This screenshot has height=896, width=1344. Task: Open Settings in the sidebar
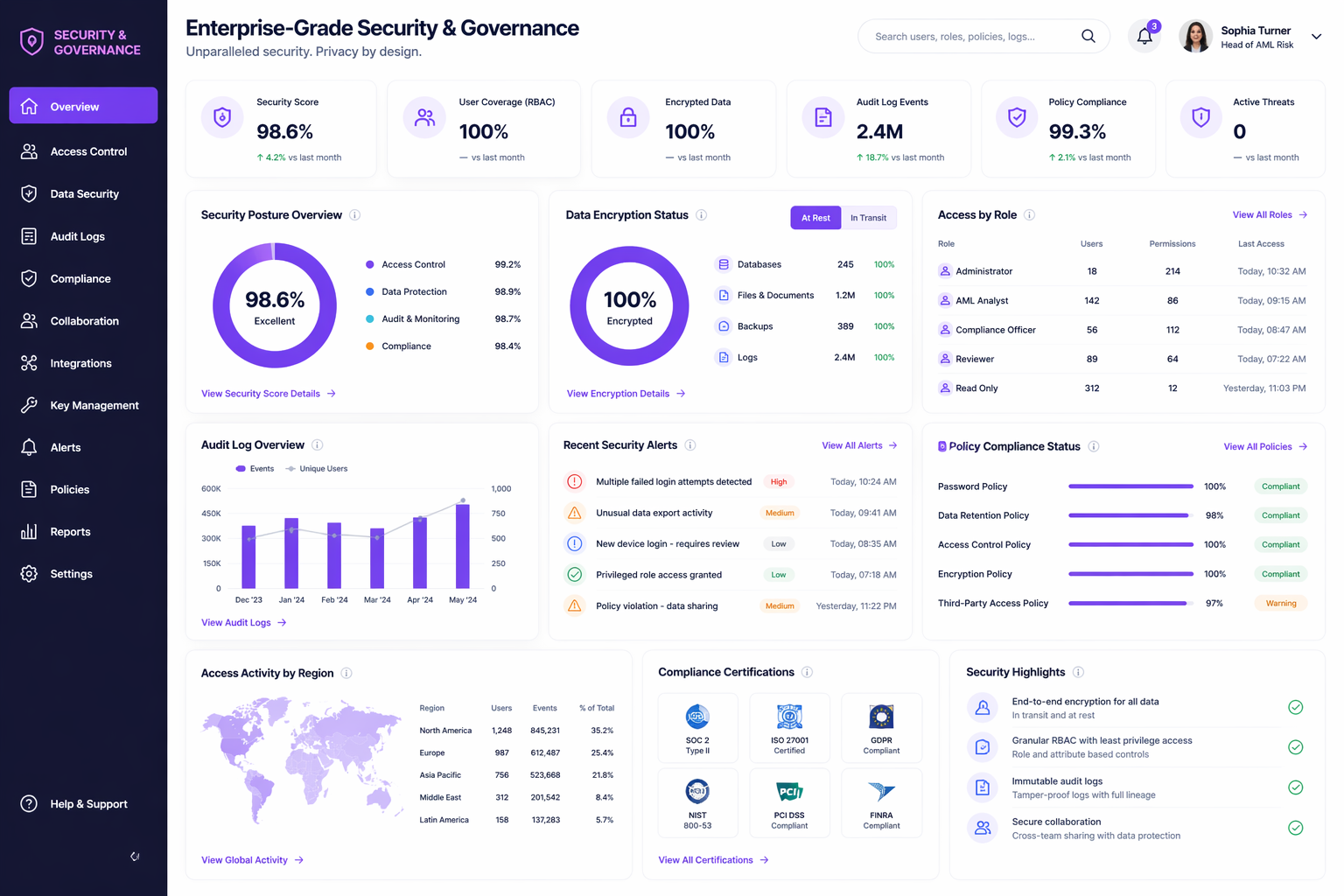tap(83, 574)
